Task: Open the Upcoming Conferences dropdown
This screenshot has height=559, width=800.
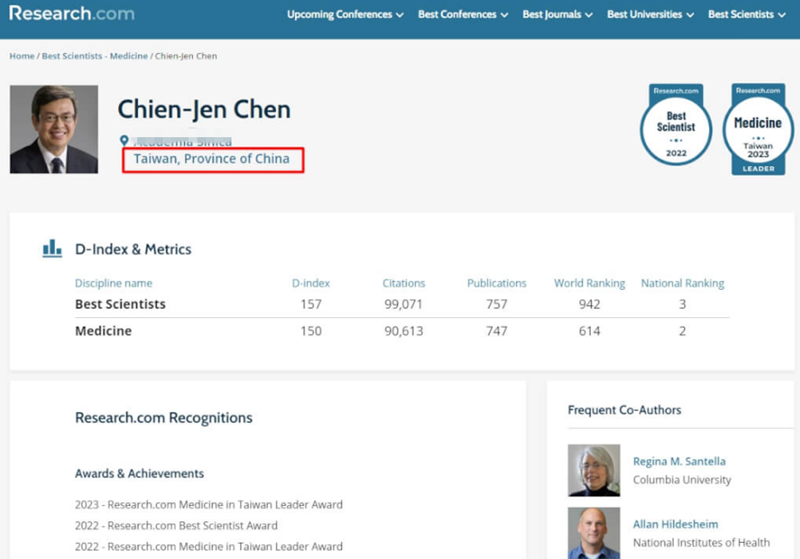Action: pyautogui.click(x=345, y=15)
